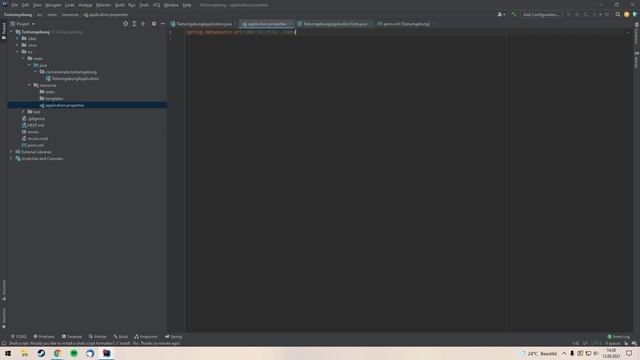The height and width of the screenshot is (360, 640).
Task: Click the orange avatar icon in top toolbar
Action: pos(627,14)
